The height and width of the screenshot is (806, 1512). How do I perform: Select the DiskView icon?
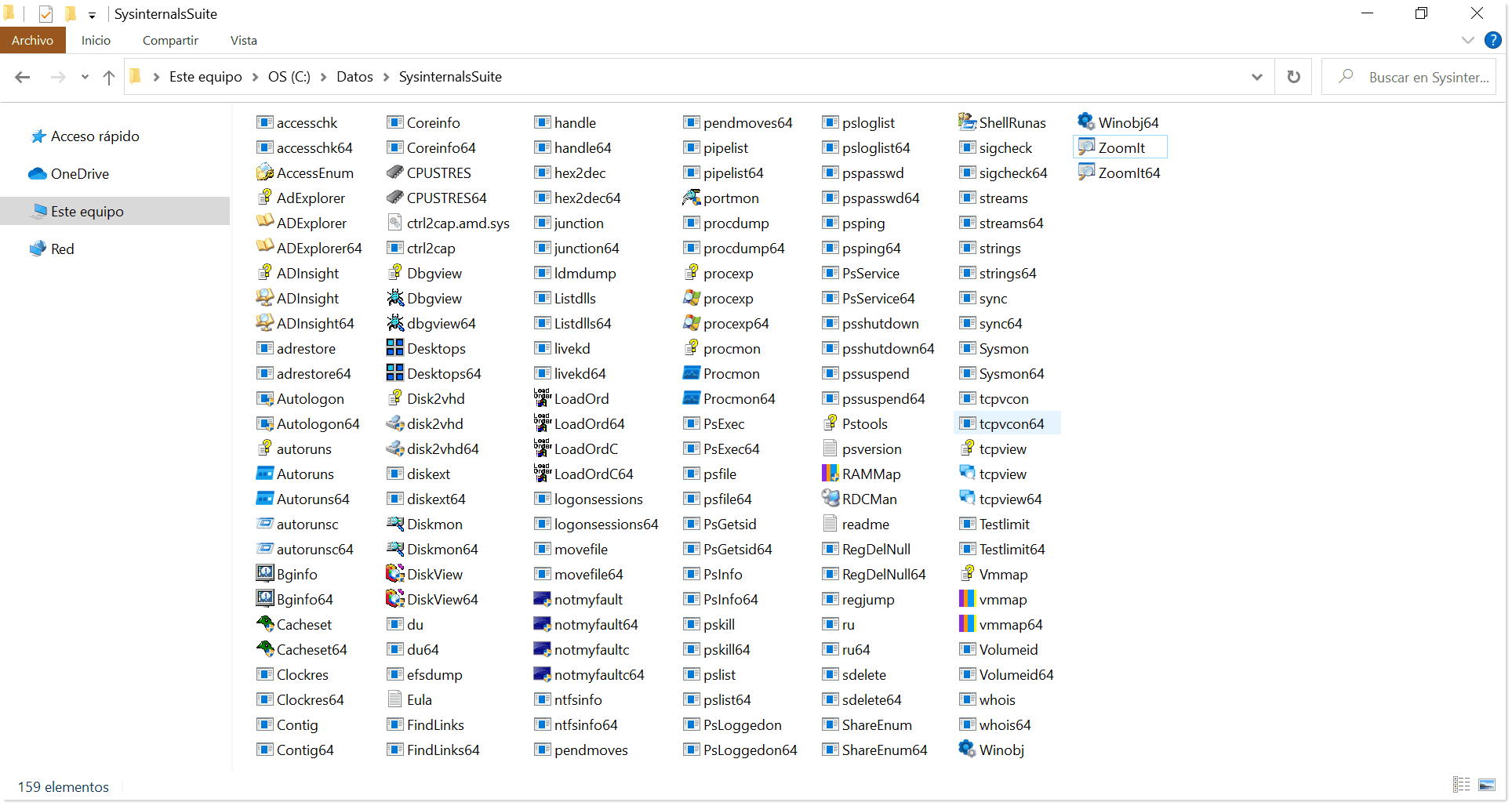[395, 574]
